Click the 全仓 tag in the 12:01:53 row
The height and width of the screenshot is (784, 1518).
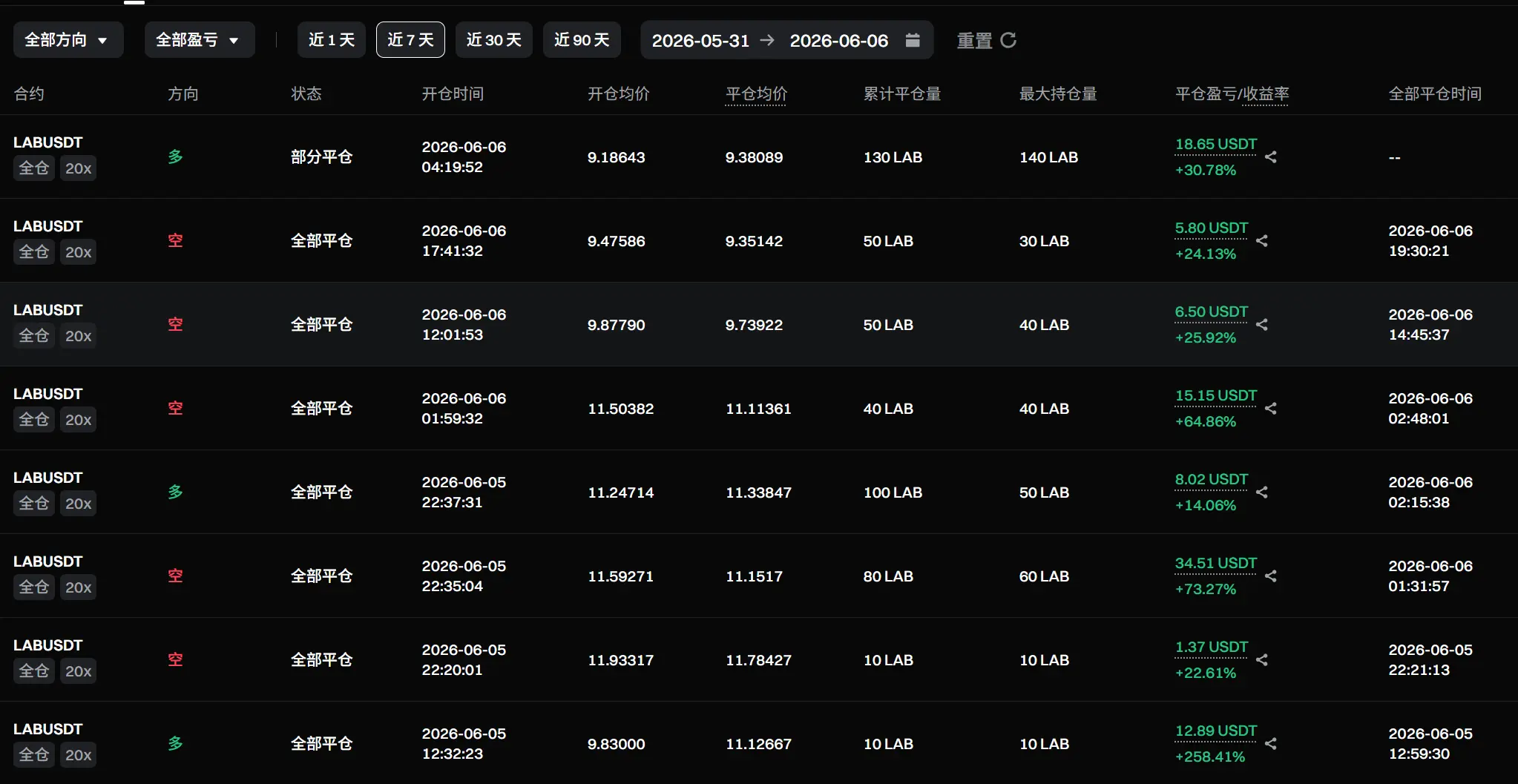(x=34, y=336)
